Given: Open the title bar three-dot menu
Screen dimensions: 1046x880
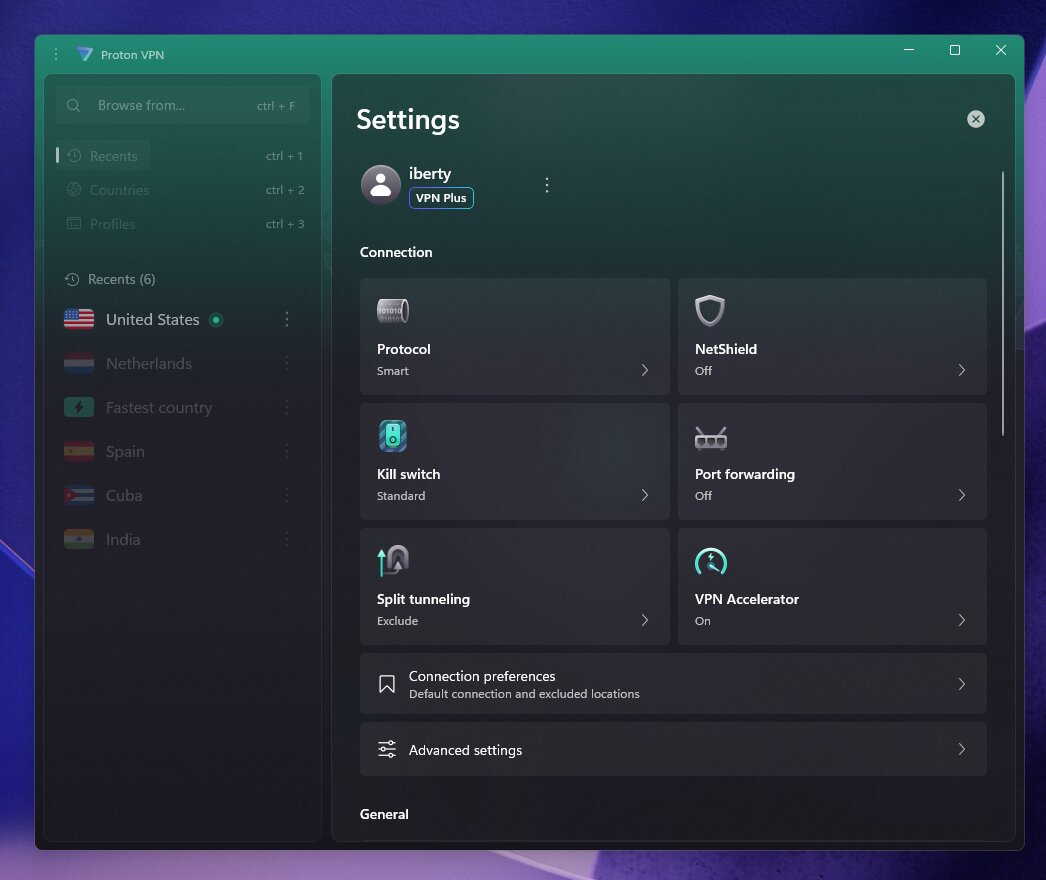Looking at the screenshot, I should click(x=56, y=54).
